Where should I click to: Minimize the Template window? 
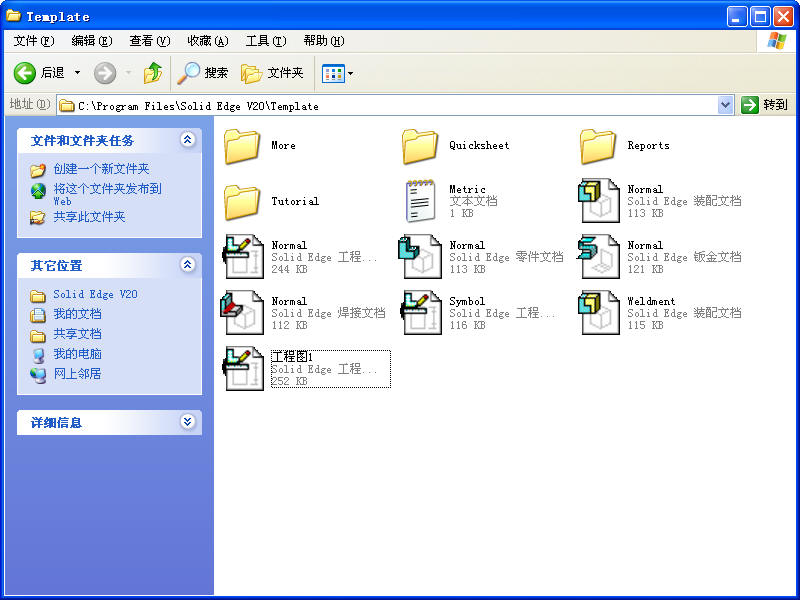[736, 17]
